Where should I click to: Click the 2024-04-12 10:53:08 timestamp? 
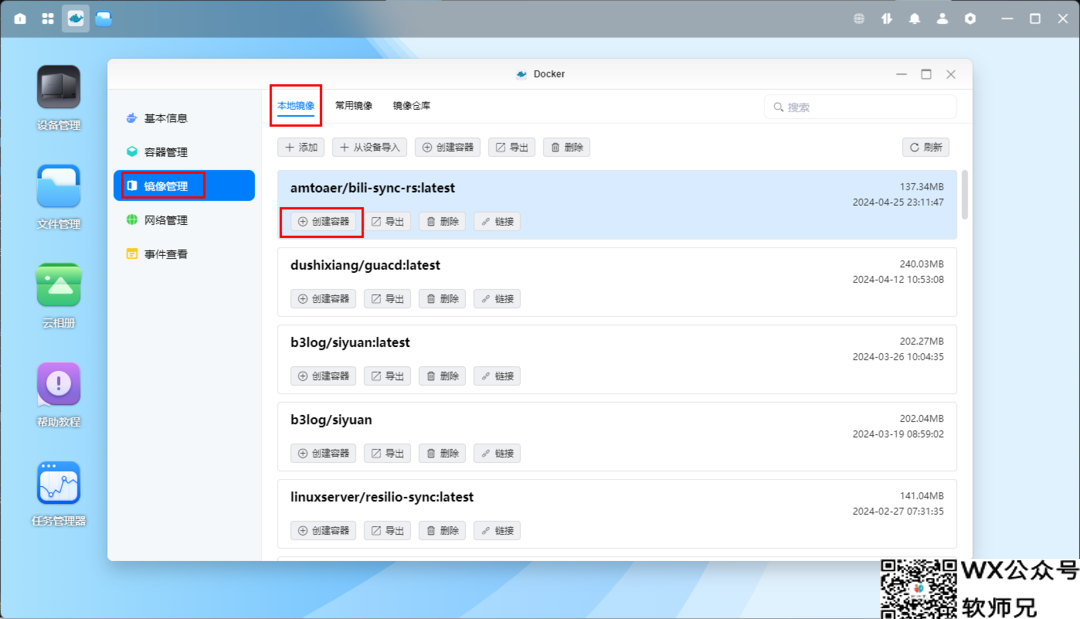pos(898,280)
